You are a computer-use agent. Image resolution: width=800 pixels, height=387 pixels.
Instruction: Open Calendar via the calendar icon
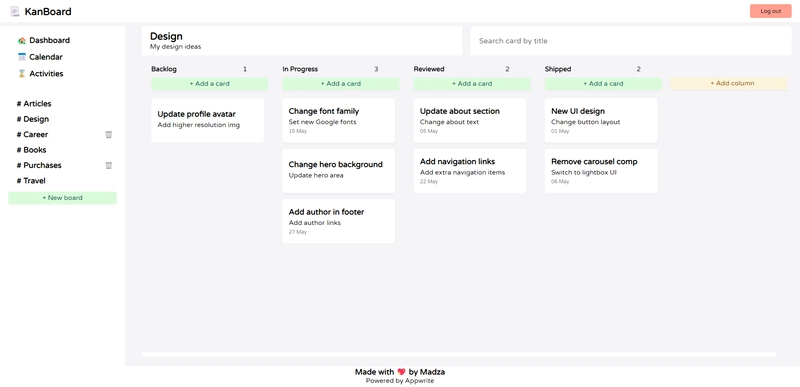click(x=21, y=57)
